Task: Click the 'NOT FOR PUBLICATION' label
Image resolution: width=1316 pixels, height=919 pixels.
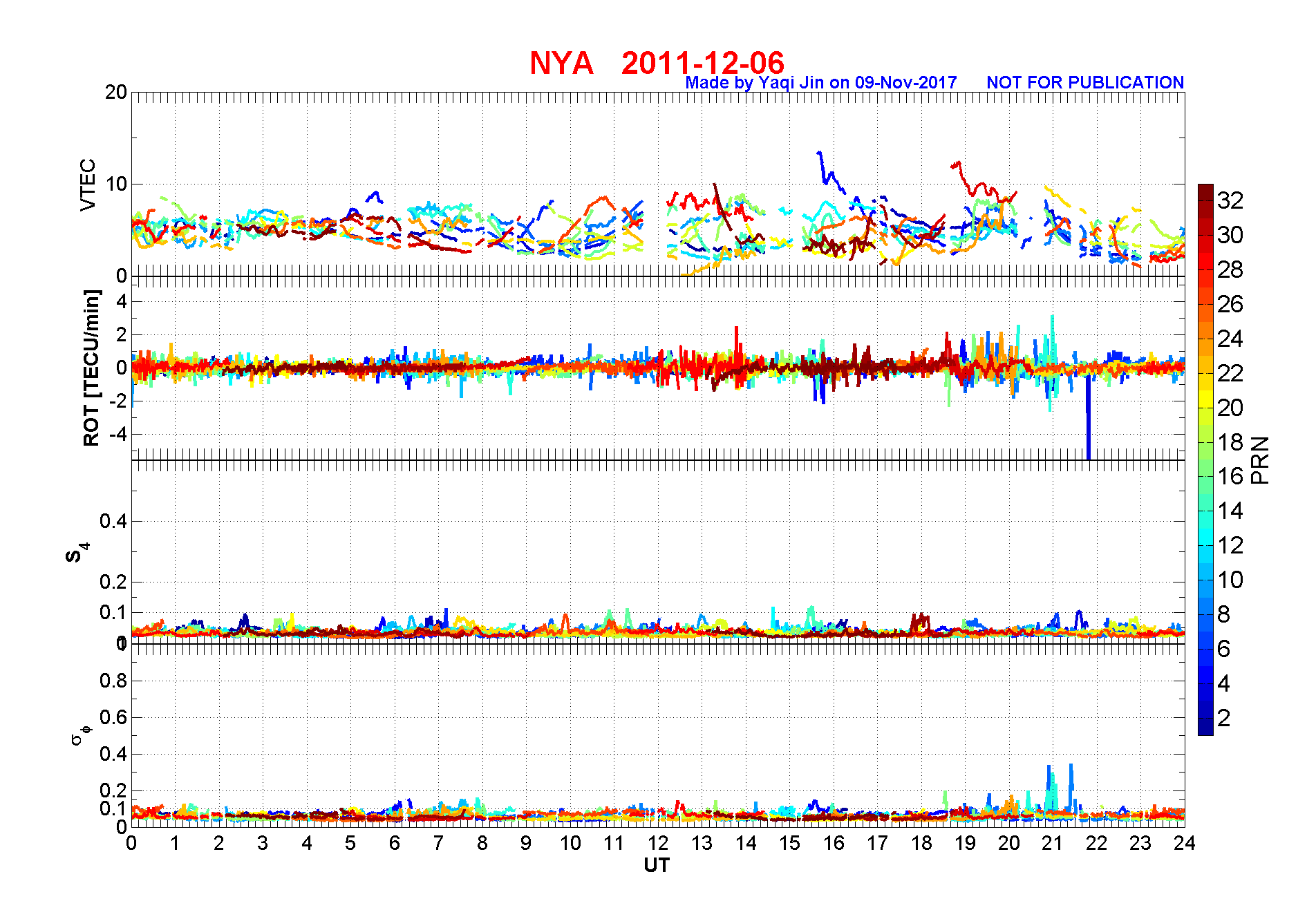Action: pos(1085,83)
